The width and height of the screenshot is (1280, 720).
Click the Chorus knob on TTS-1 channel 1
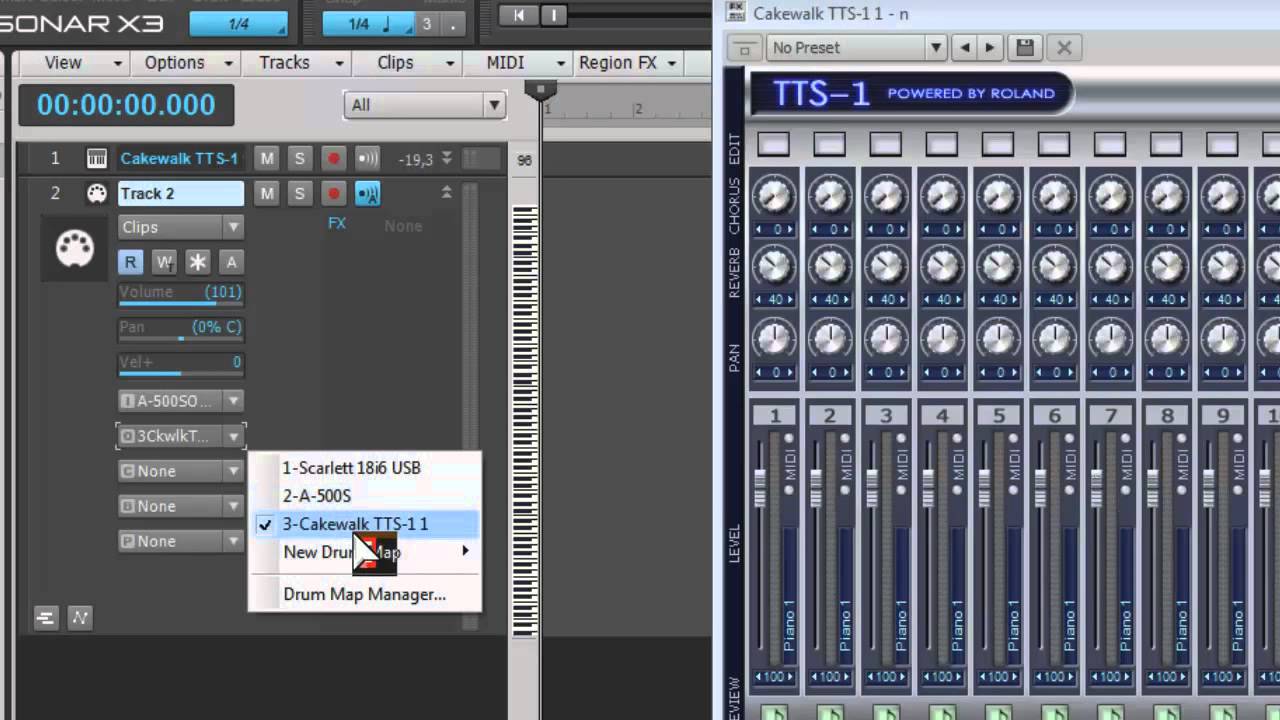(774, 196)
